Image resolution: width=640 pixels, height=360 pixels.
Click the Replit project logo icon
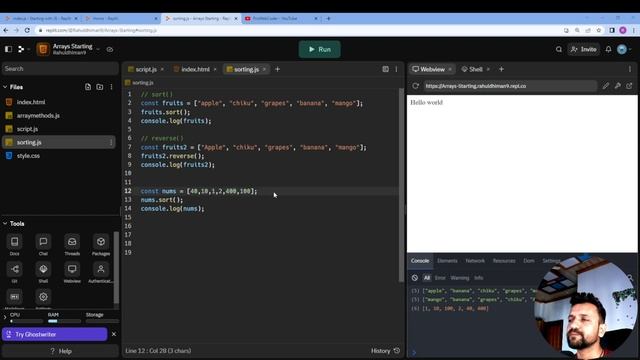pos(43,49)
